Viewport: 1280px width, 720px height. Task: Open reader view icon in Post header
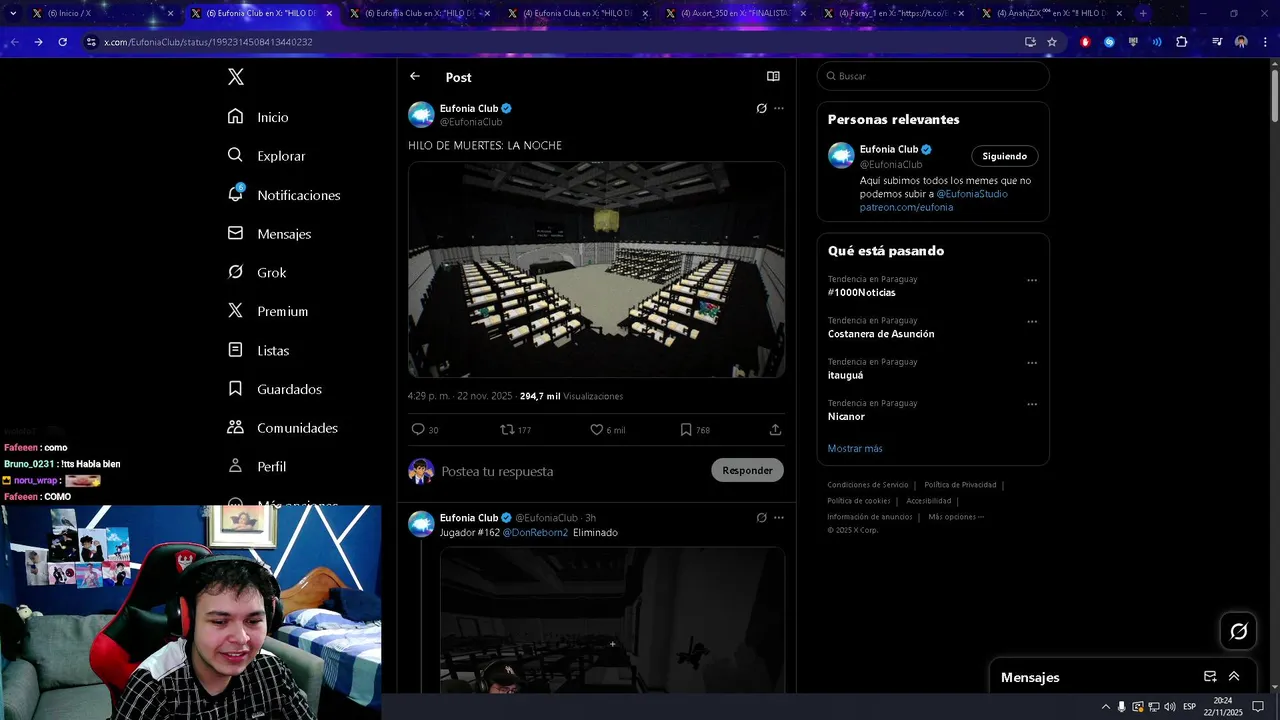(x=773, y=76)
